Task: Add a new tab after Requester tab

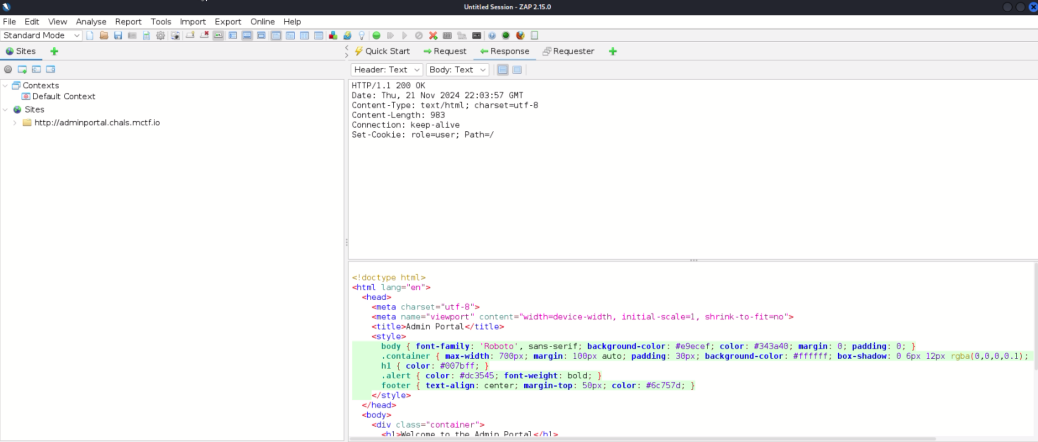Action: (x=613, y=52)
